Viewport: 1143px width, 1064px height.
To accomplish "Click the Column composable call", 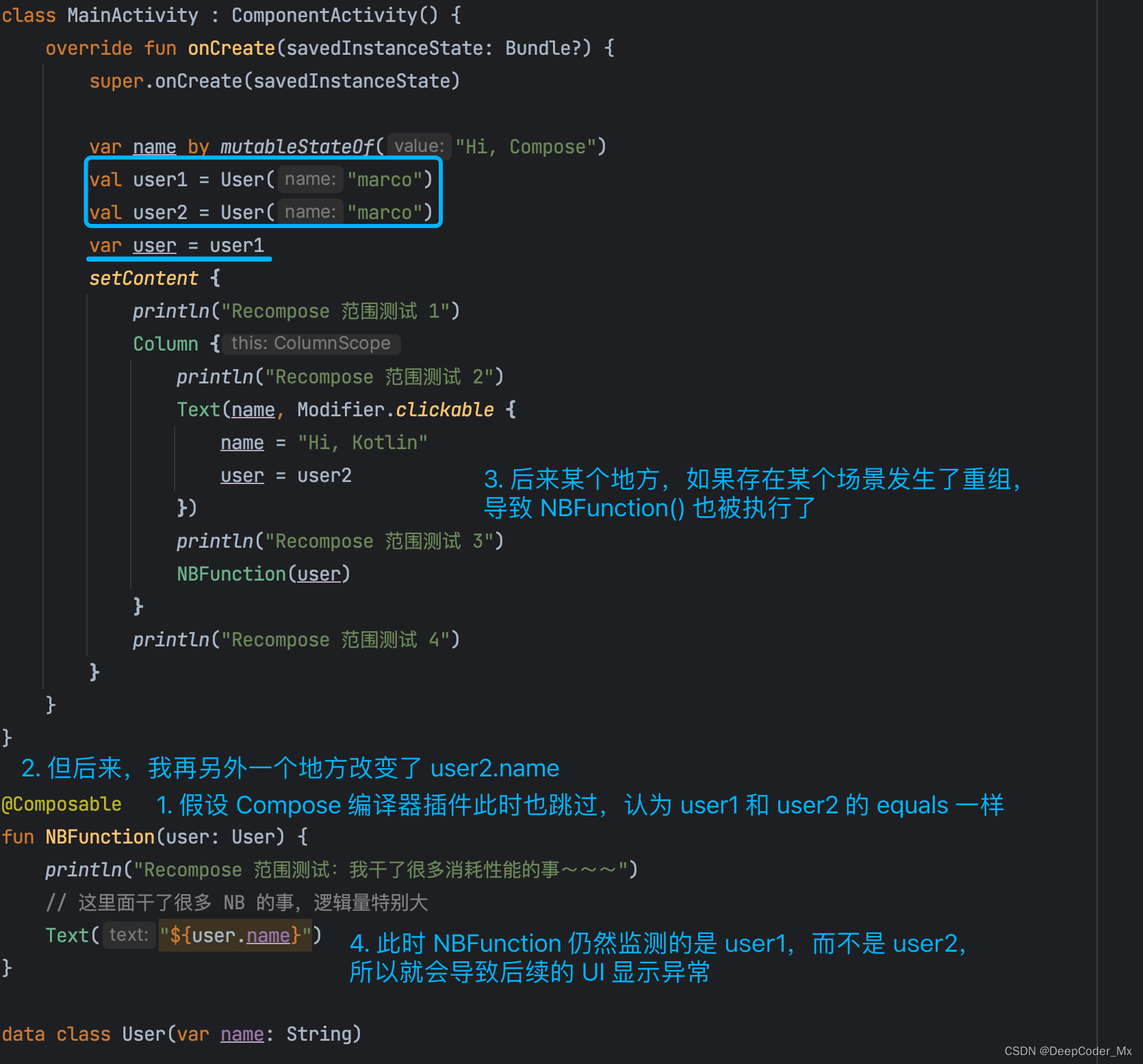I will tap(166, 344).
